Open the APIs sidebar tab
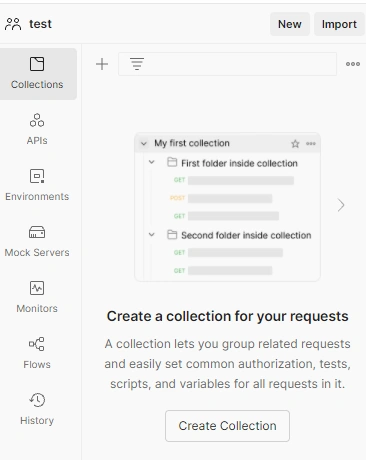366x460 pixels. click(37, 130)
